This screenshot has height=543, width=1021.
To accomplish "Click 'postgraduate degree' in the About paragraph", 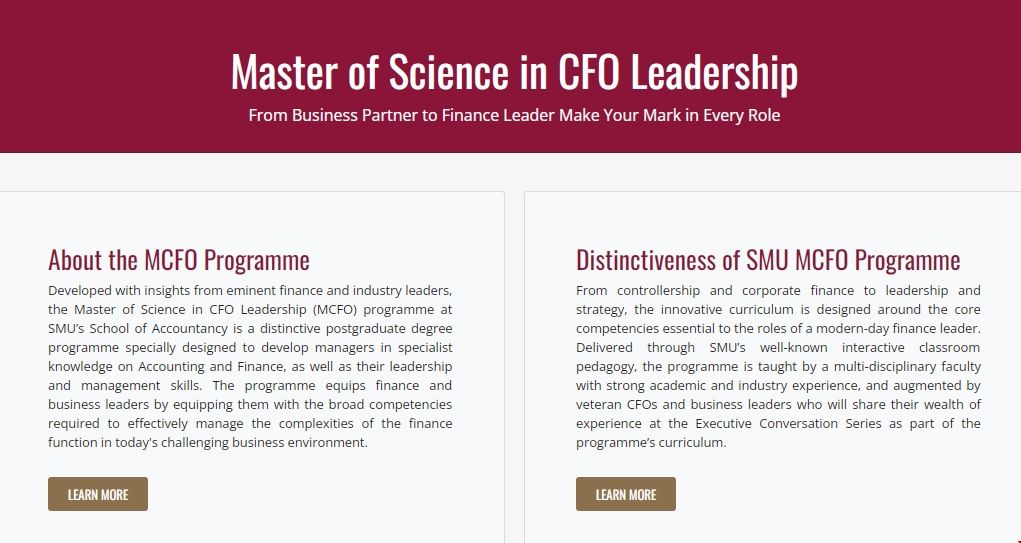I will [x=390, y=328].
